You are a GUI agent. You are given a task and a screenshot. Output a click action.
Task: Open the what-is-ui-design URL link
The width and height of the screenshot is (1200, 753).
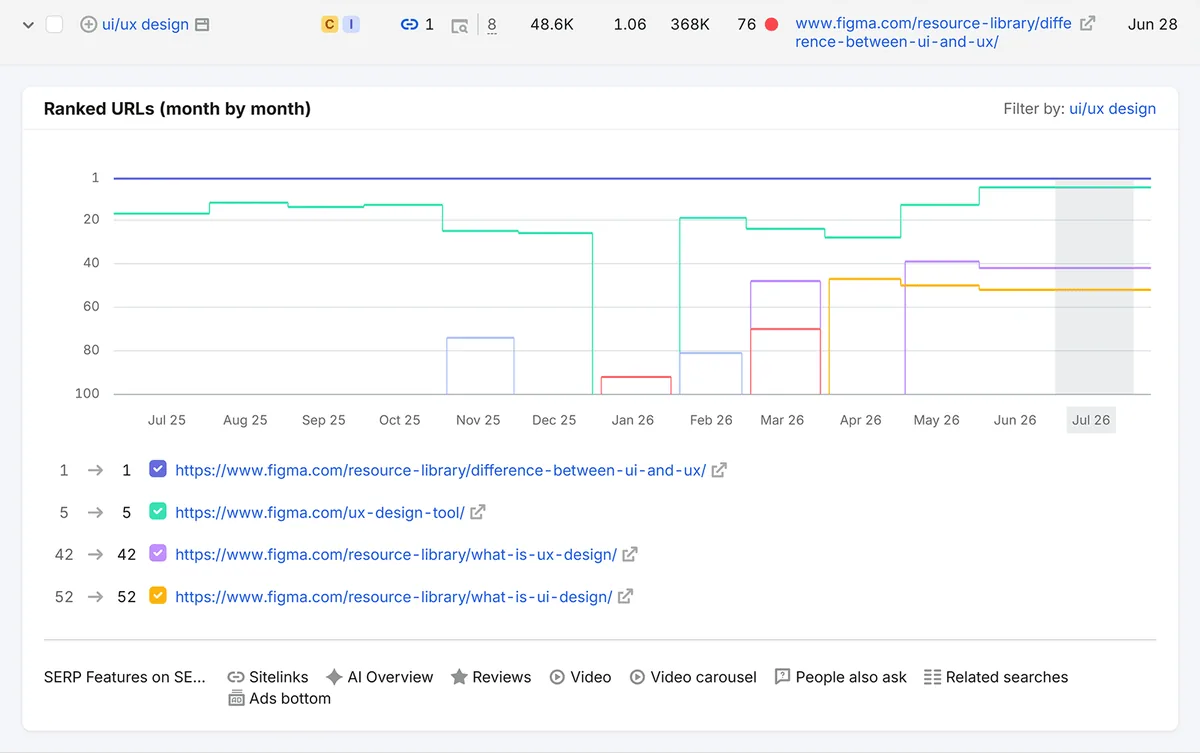393,597
